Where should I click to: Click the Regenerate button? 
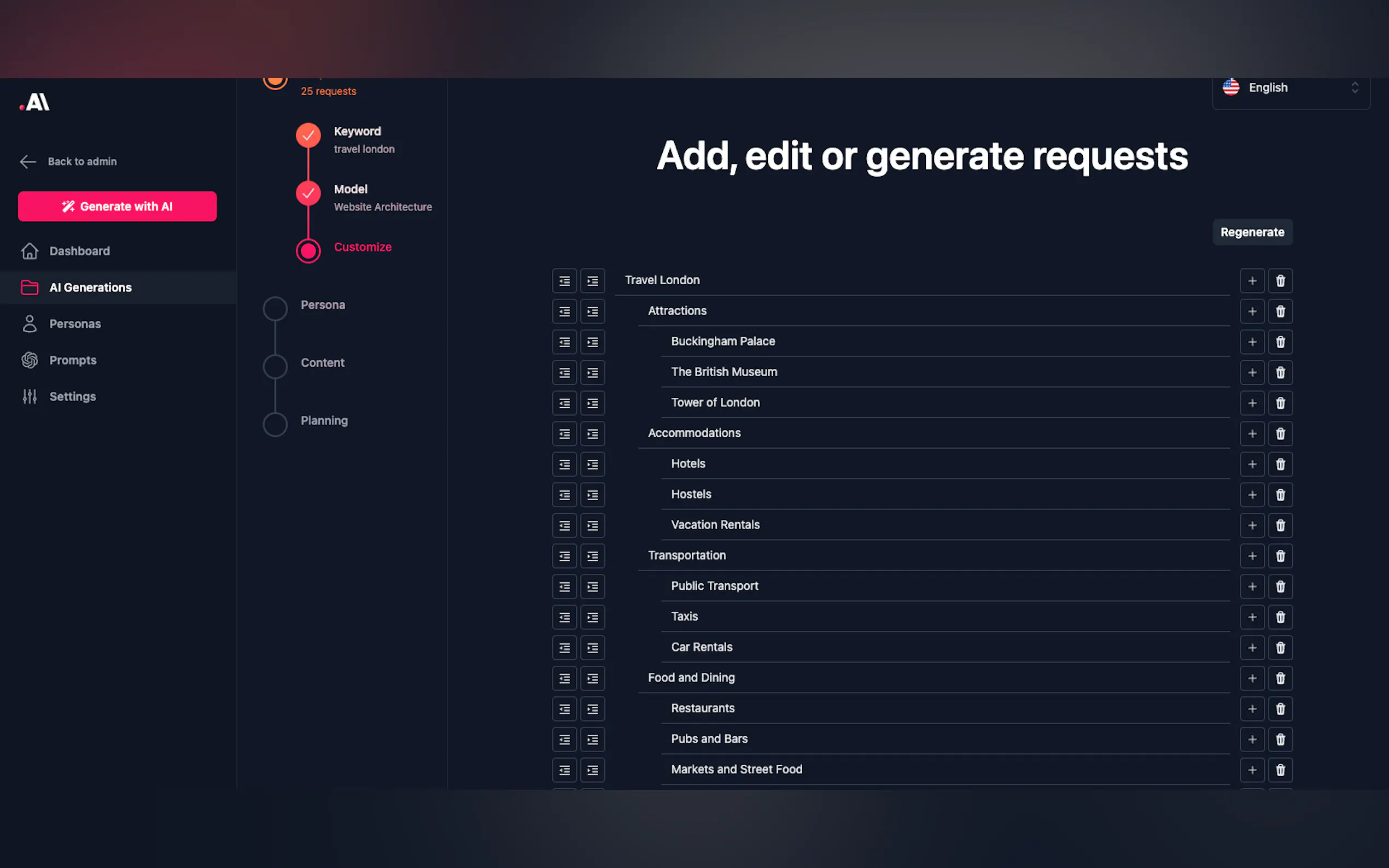(1252, 232)
